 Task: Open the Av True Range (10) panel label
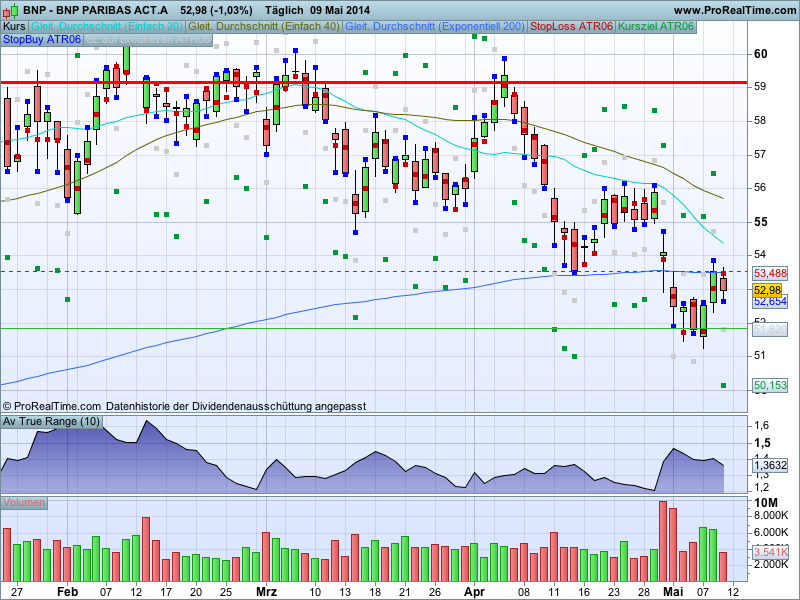[52, 421]
